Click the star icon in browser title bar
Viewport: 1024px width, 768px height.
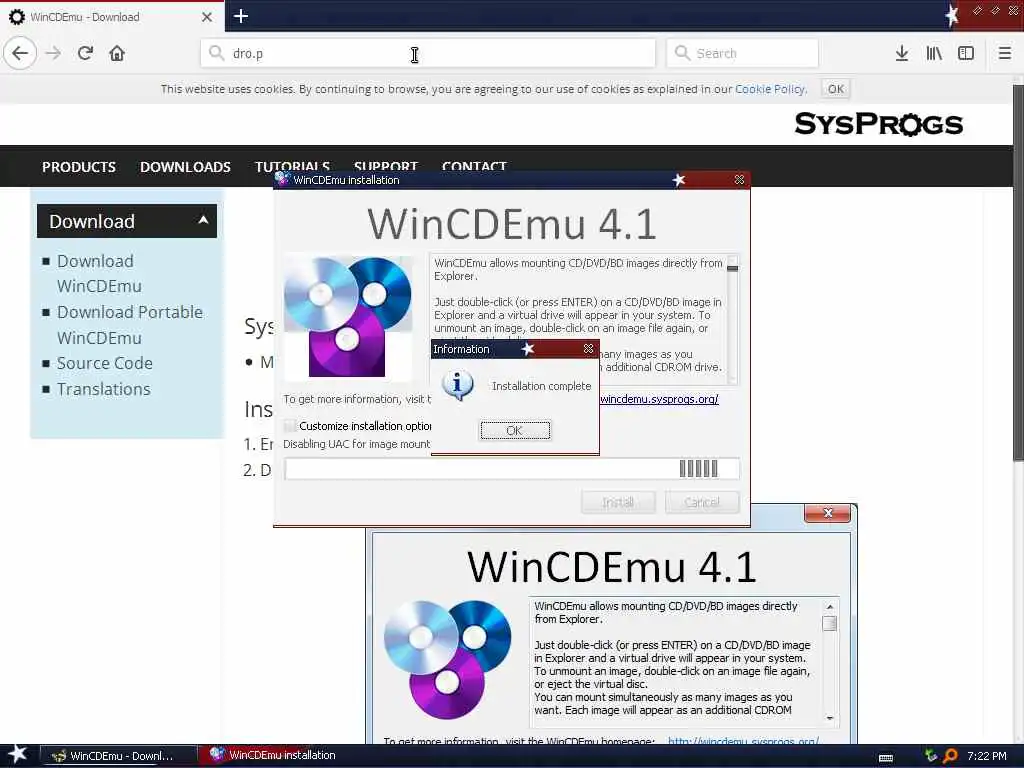click(952, 14)
